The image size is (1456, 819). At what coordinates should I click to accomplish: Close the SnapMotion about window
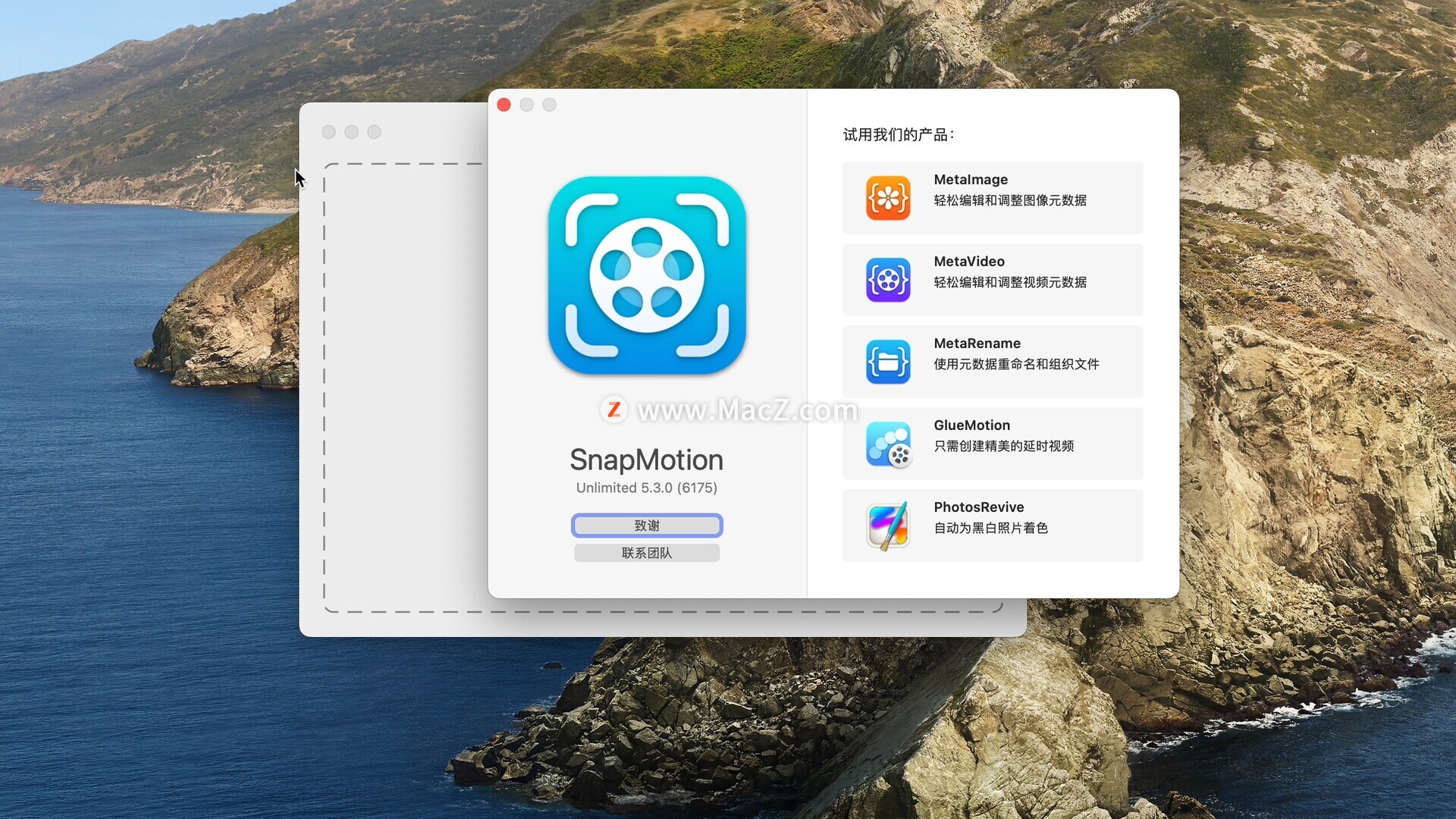pyautogui.click(x=504, y=105)
